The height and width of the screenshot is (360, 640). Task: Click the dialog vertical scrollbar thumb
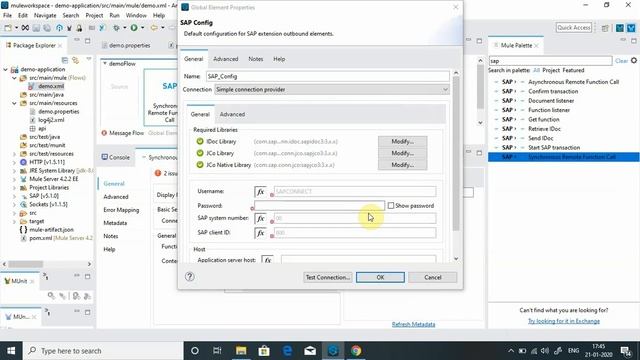(456, 153)
